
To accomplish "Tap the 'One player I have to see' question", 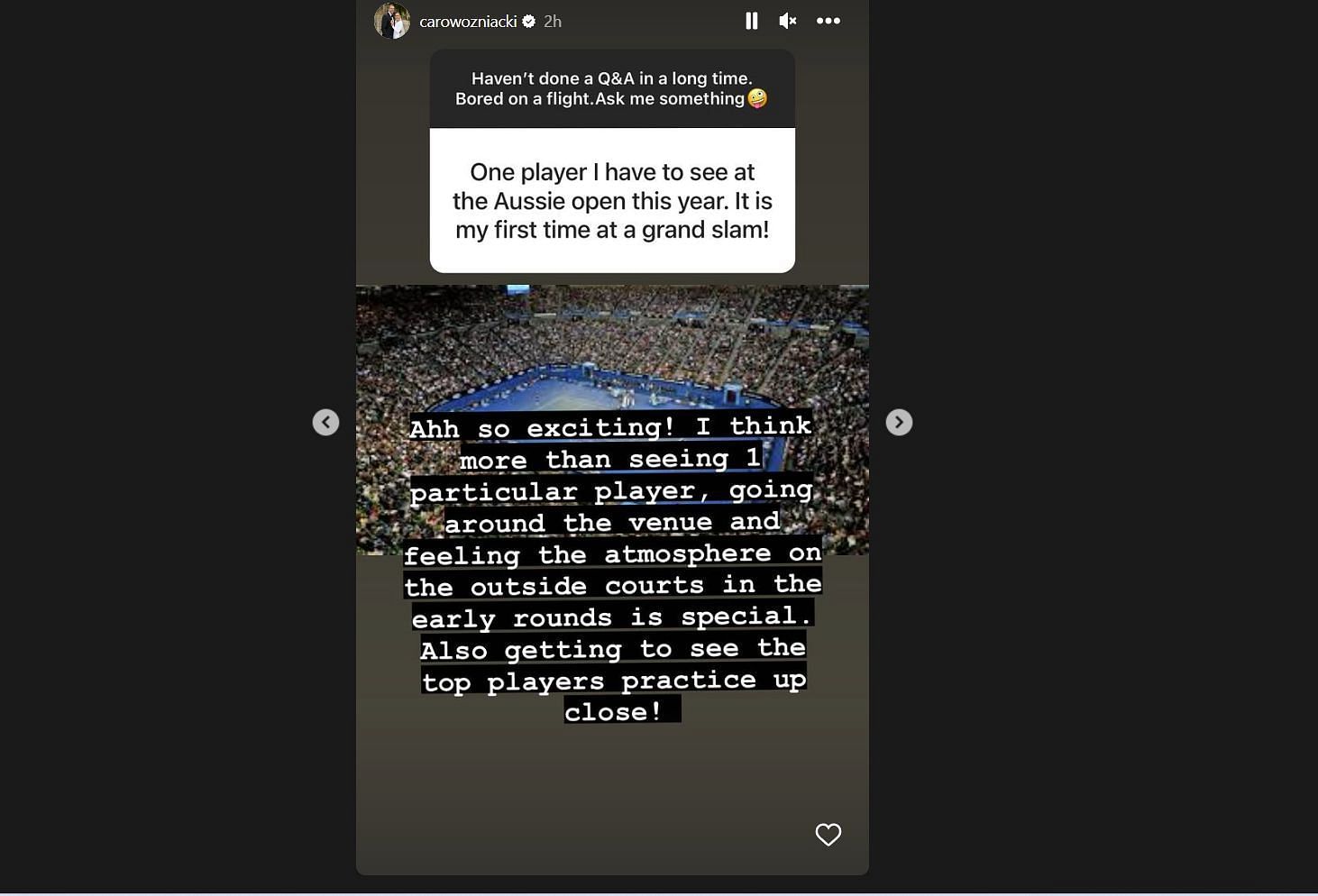I will coord(612,200).
